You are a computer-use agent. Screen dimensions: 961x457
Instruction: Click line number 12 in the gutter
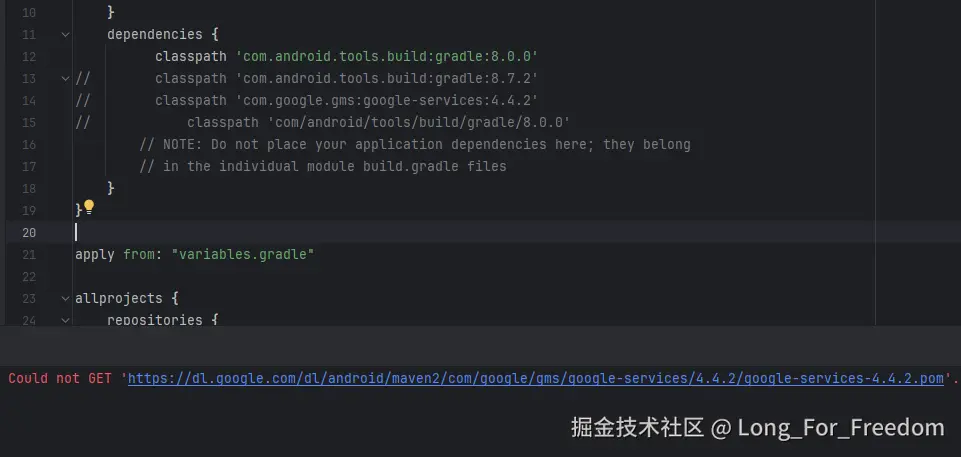pyautogui.click(x=29, y=57)
